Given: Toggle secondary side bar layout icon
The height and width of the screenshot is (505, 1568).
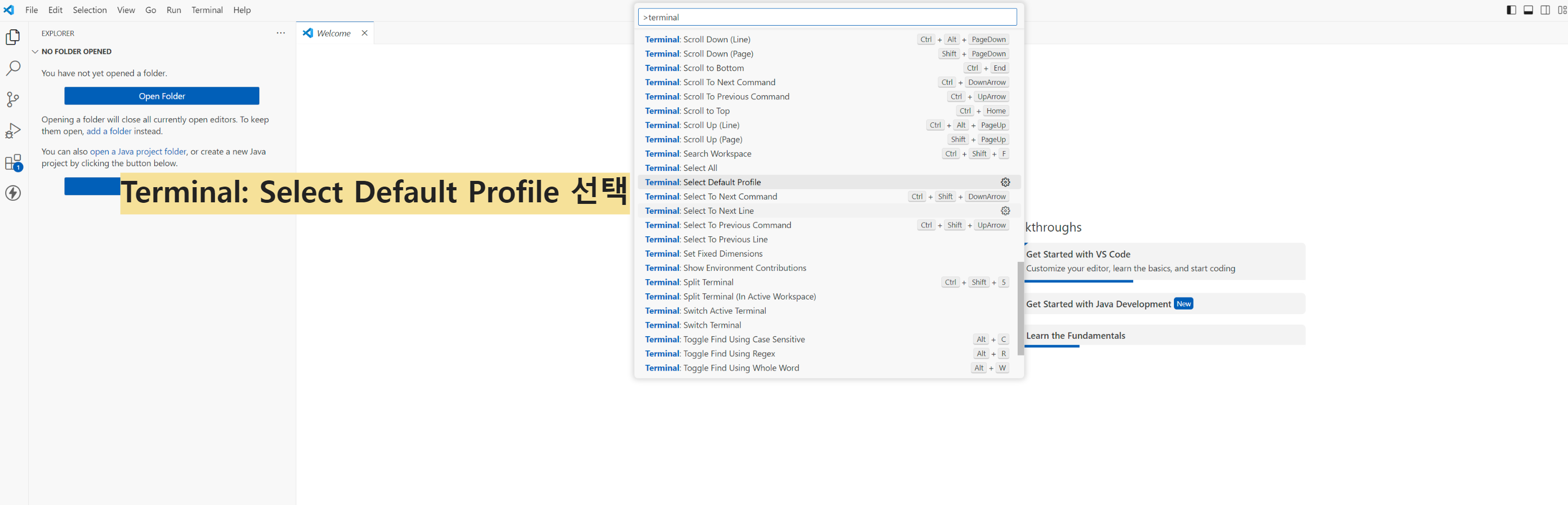Looking at the screenshot, I should coord(1546,10).
